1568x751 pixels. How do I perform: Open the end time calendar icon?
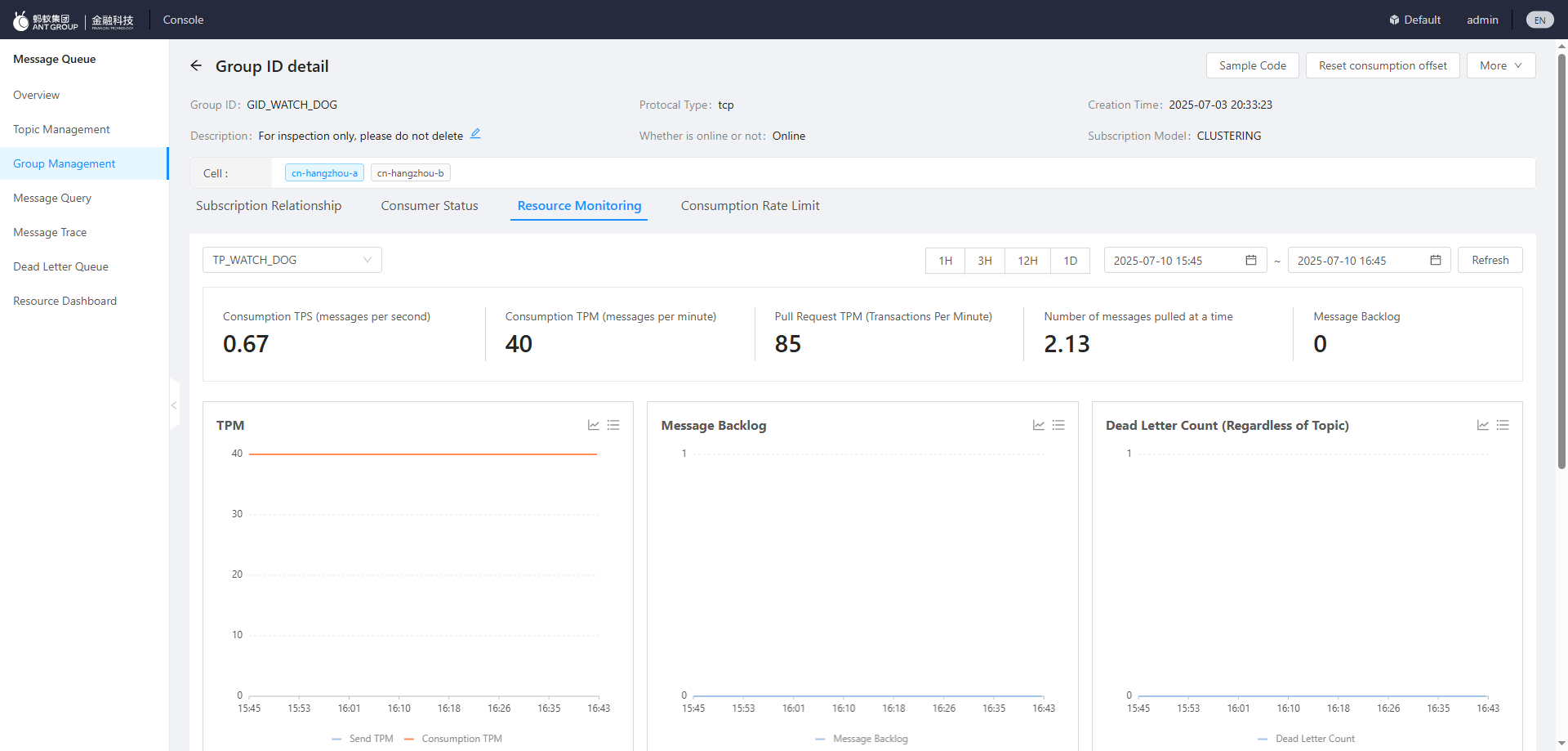[x=1436, y=260]
